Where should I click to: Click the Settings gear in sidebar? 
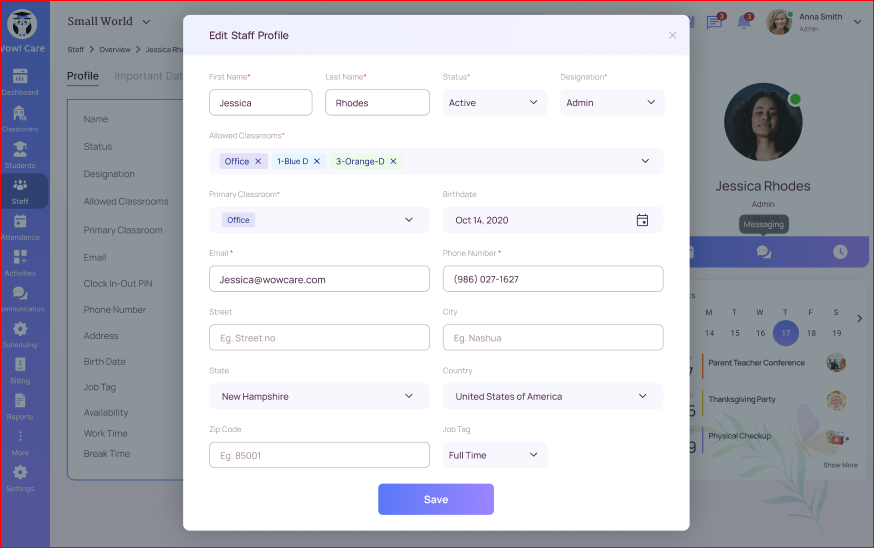point(20,476)
